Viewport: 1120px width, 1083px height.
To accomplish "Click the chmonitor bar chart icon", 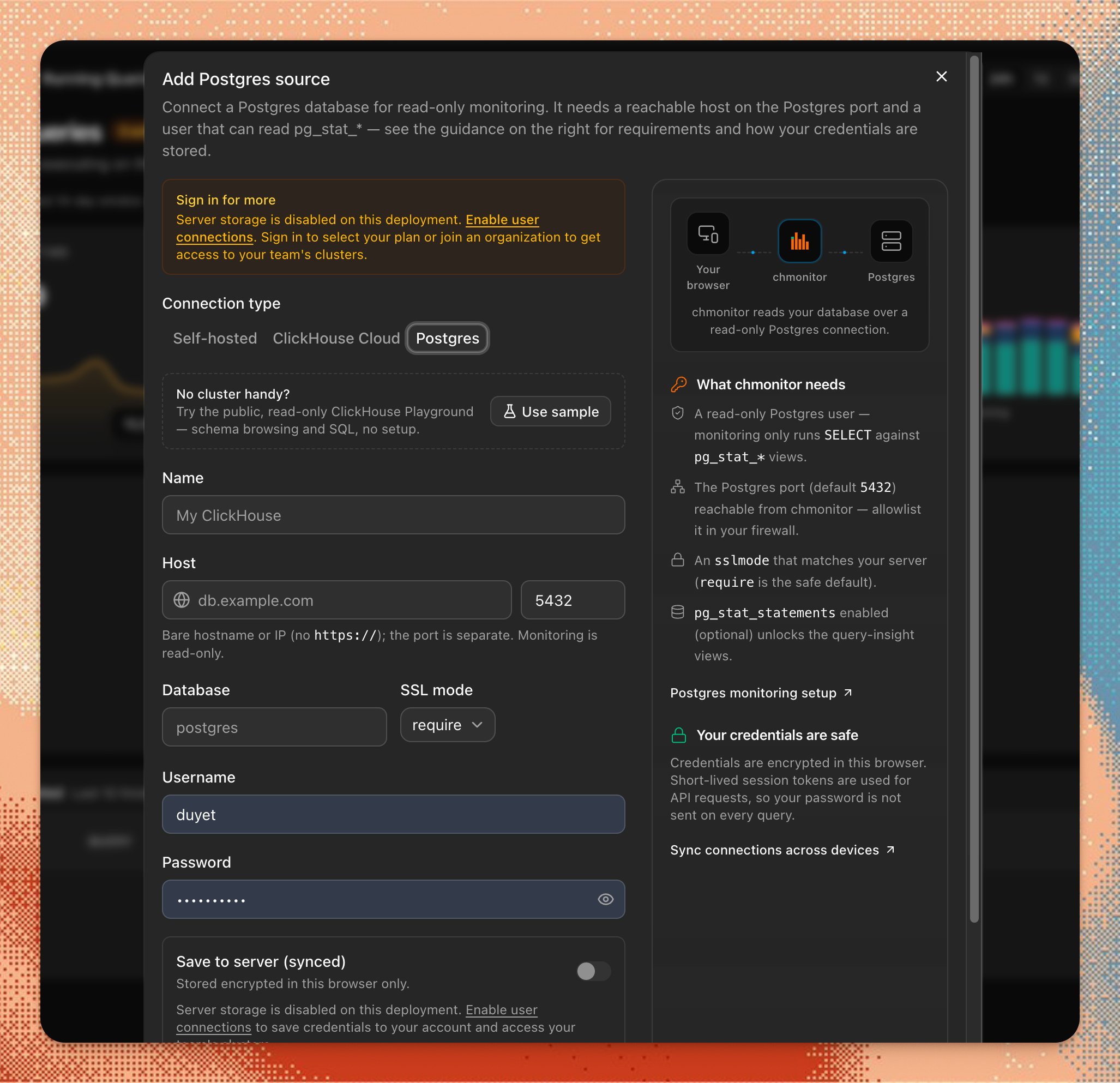I will (x=799, y=241).
